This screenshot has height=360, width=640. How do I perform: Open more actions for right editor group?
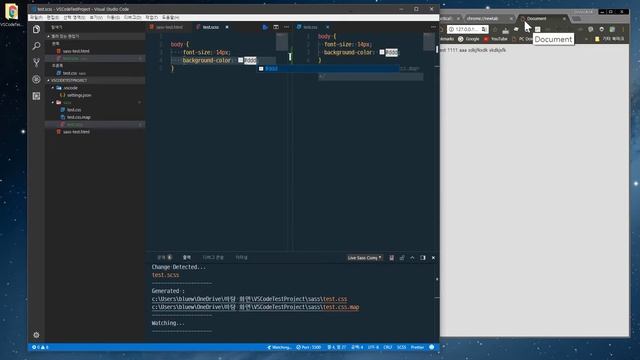click(433, 27)
